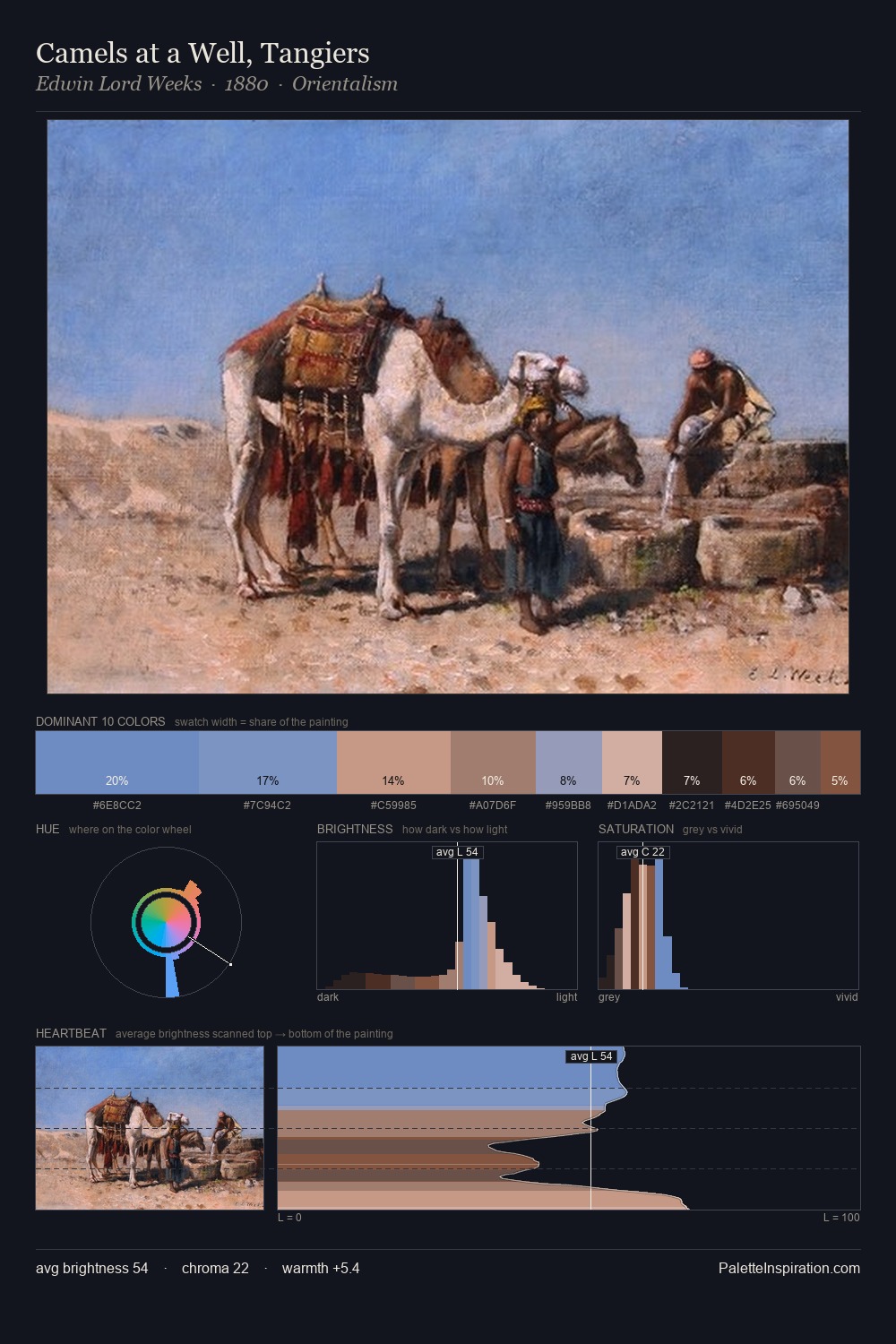The width and height of the screenshot is (896, 1344).
Task: Click the hex code #959BB8
Action: pos(568,806)
